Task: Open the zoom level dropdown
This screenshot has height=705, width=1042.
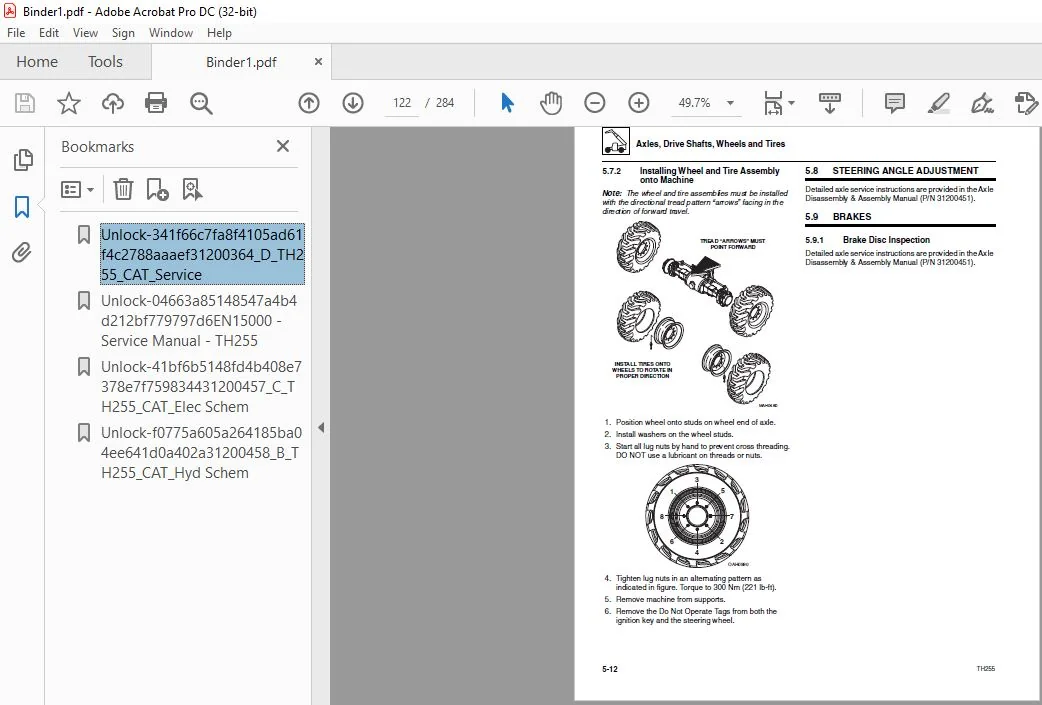Action: [730, 103]
